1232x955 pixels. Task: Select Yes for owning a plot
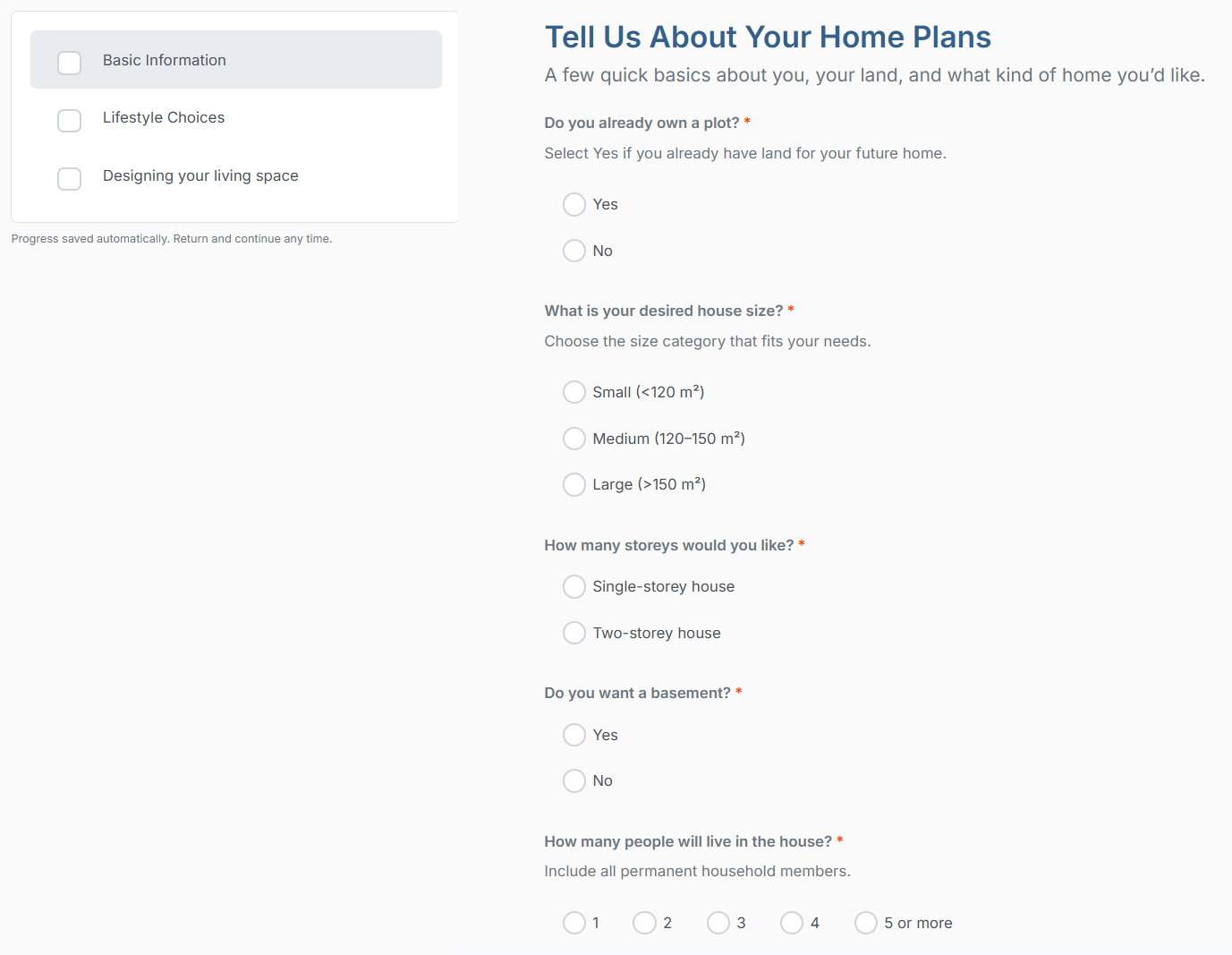[x=574, y=205]
